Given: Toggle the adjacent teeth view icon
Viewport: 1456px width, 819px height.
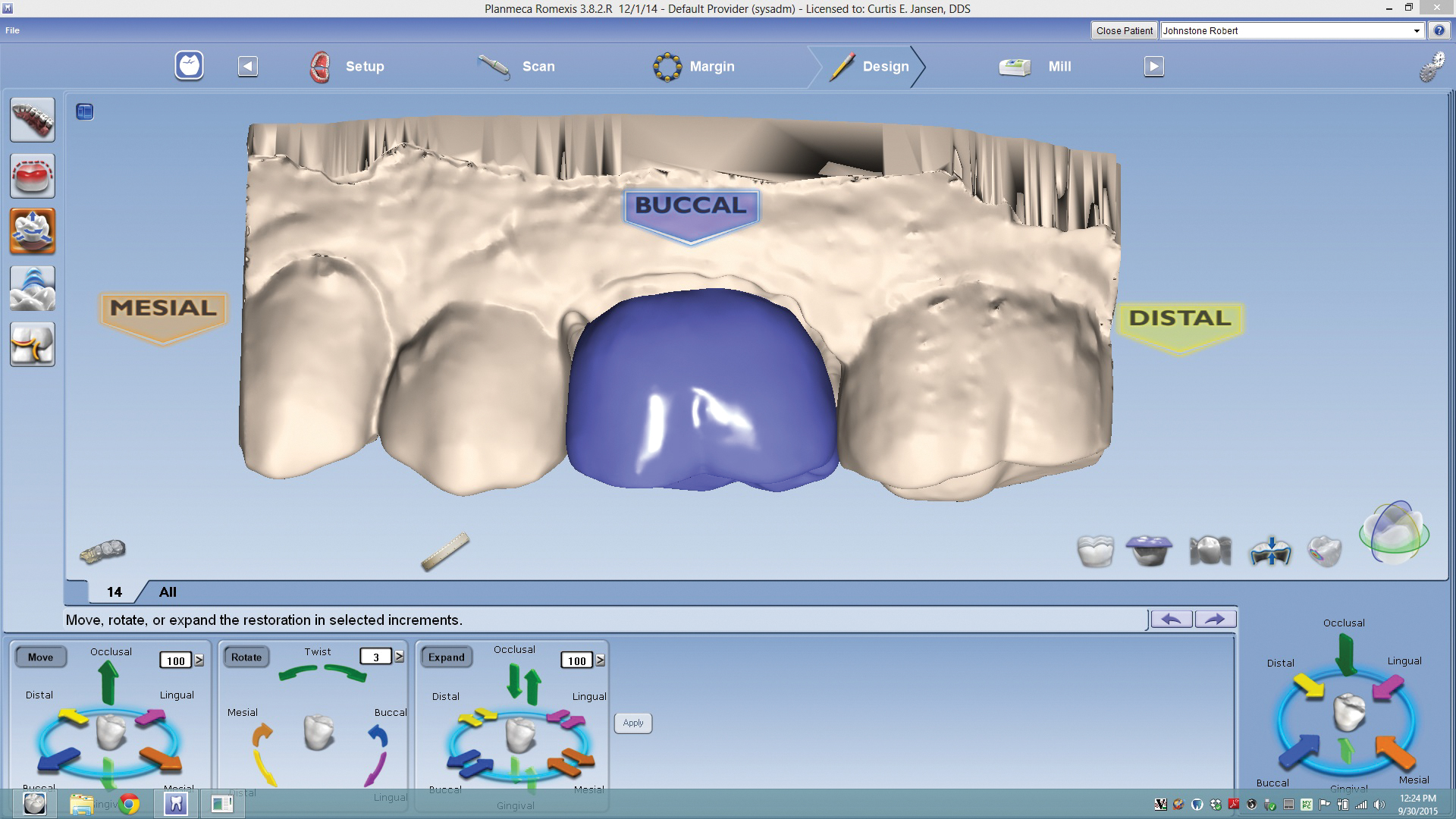Looking at the screenshot, I should [x=1210, y=551].
